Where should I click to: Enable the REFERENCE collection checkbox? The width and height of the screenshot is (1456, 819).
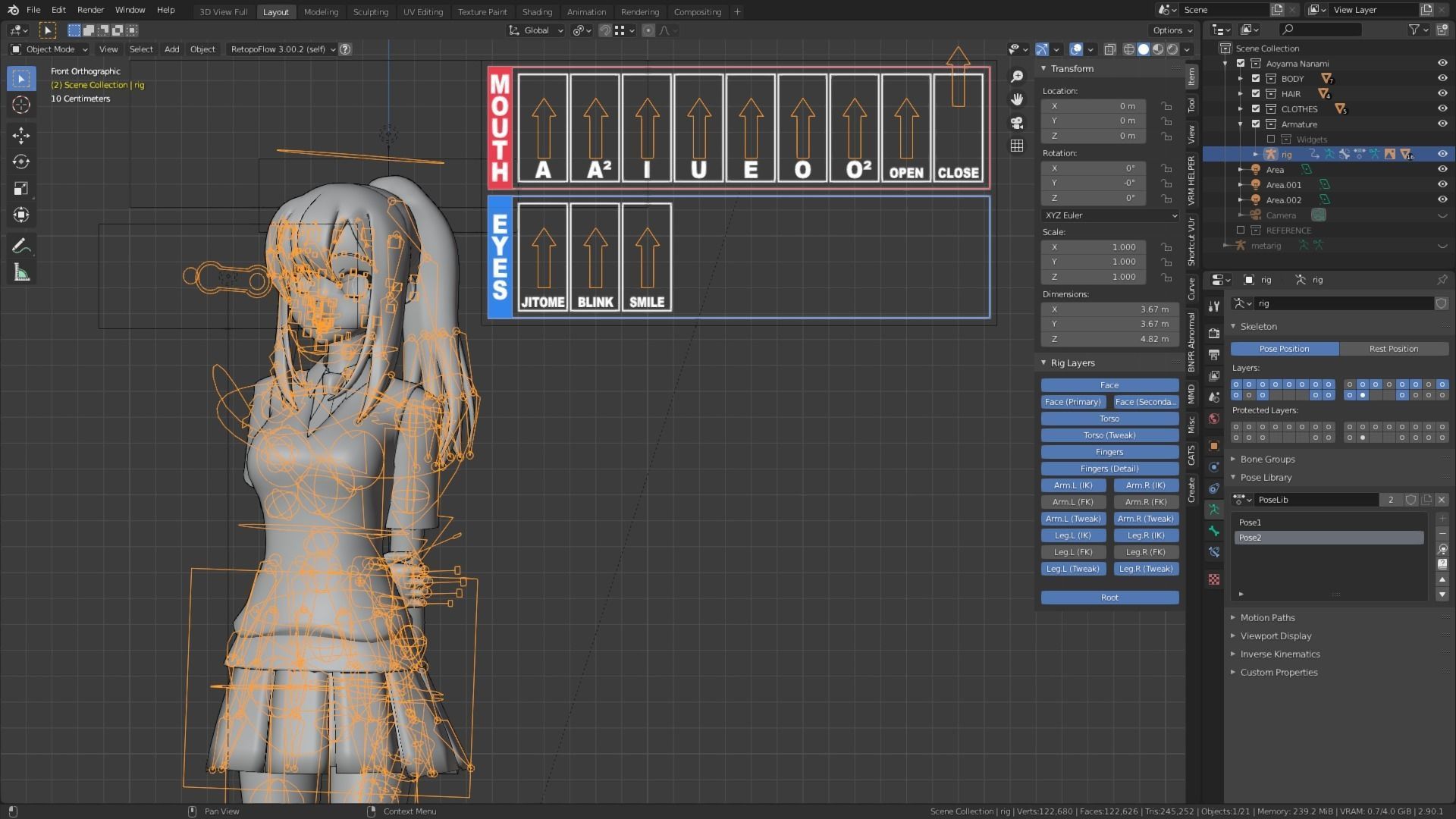click(1241, 231)
